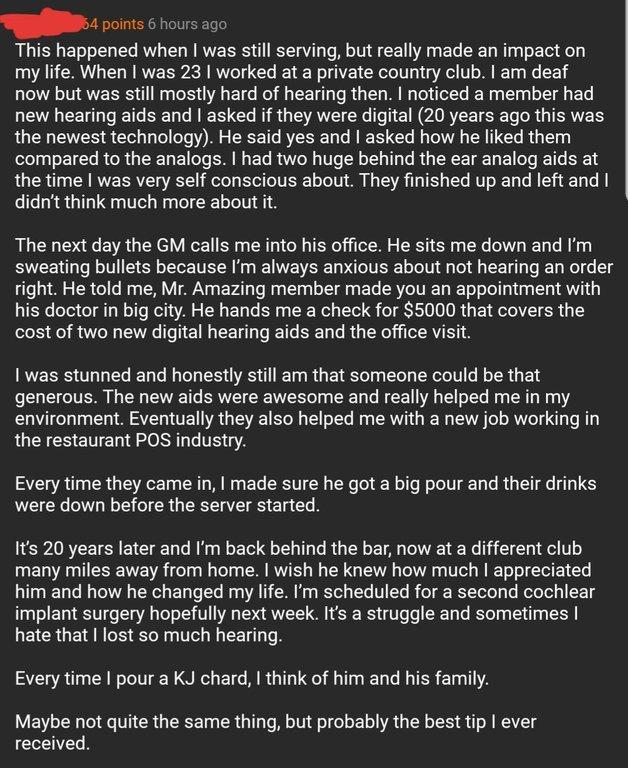Viewport: 628px width, 768px height.
Task: Click the final paragraph starting "Maybe not quite"
Action: coord(275,732)
